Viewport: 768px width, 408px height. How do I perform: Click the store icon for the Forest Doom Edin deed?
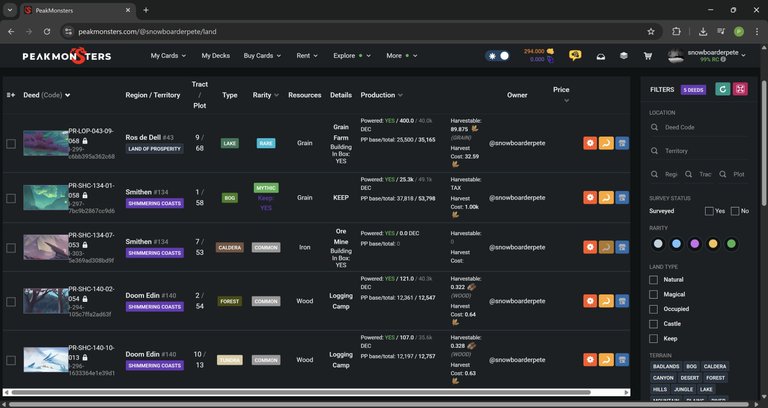[622, 301]
